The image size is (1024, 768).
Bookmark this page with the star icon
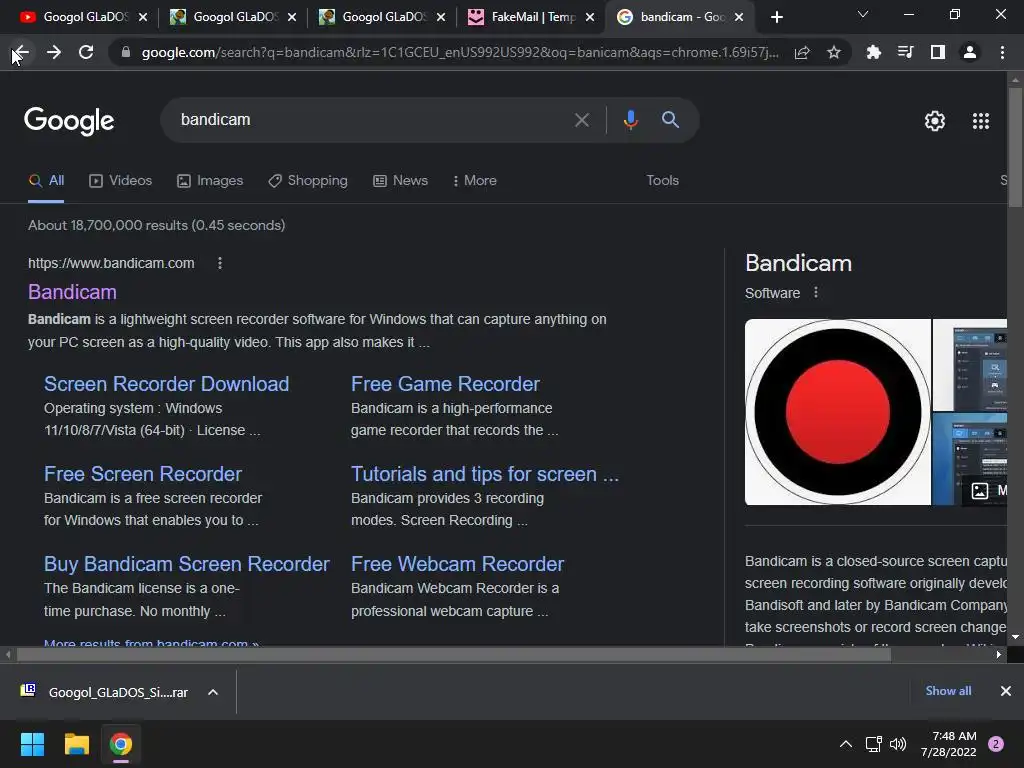tap(833, 52)
